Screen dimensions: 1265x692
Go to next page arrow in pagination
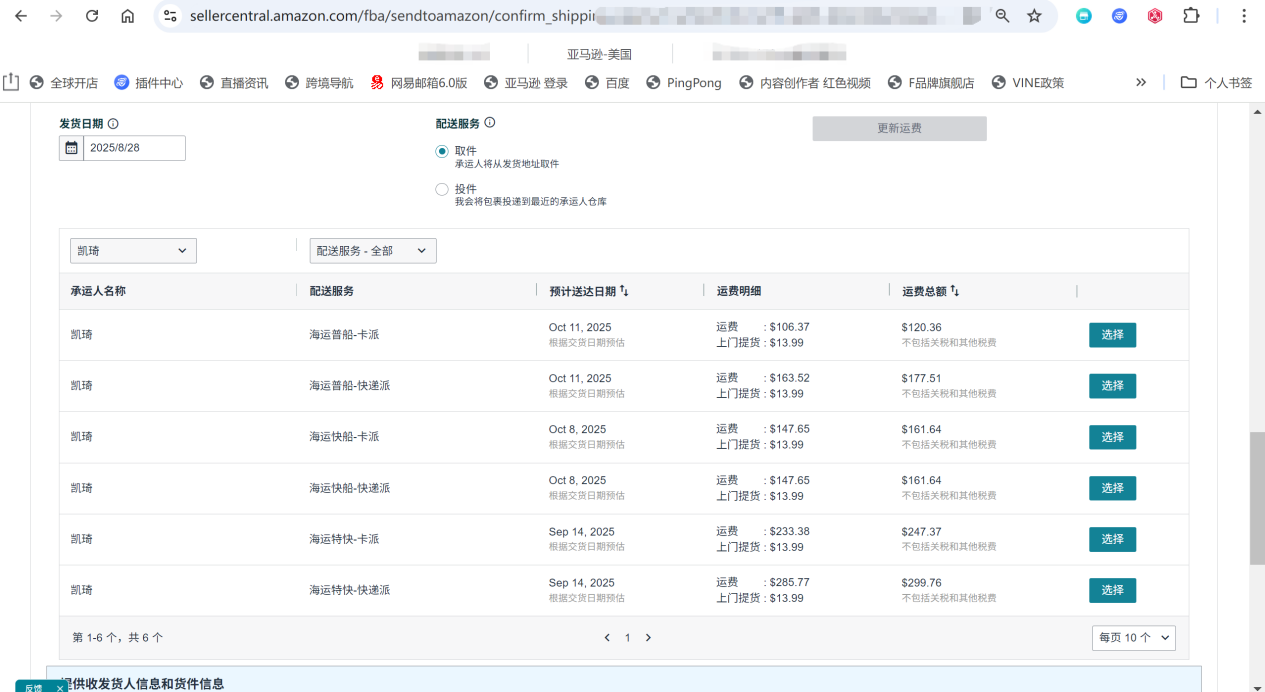(x=648, y=637)
